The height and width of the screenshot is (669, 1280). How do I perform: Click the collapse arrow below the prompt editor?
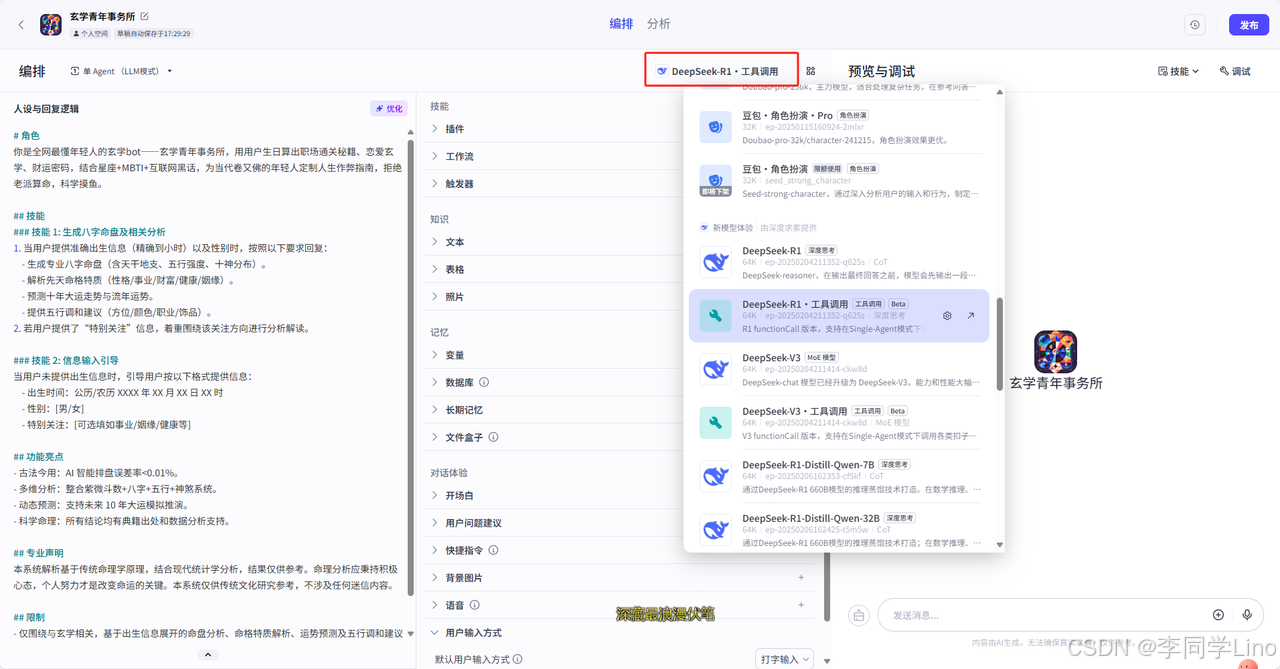[x=208, y=655]
